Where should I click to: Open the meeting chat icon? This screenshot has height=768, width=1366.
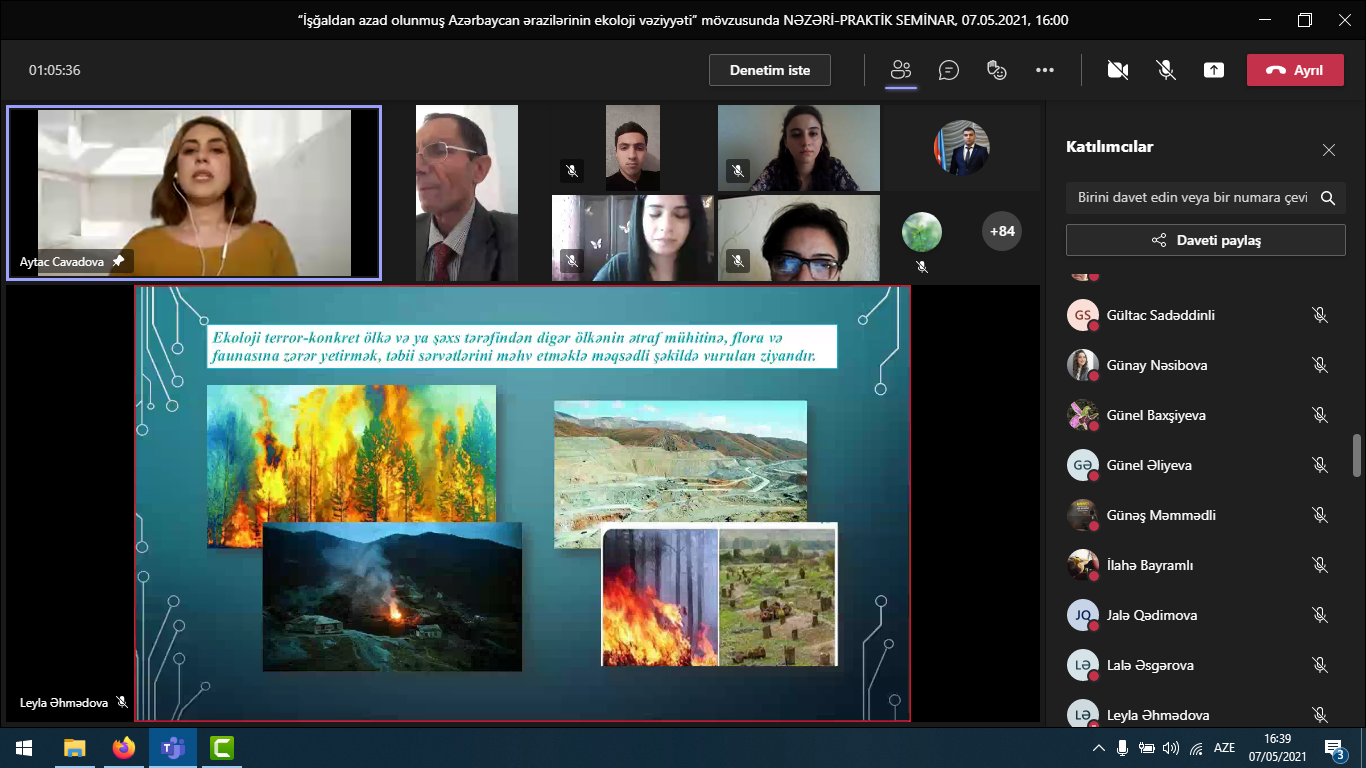point(948,70)
